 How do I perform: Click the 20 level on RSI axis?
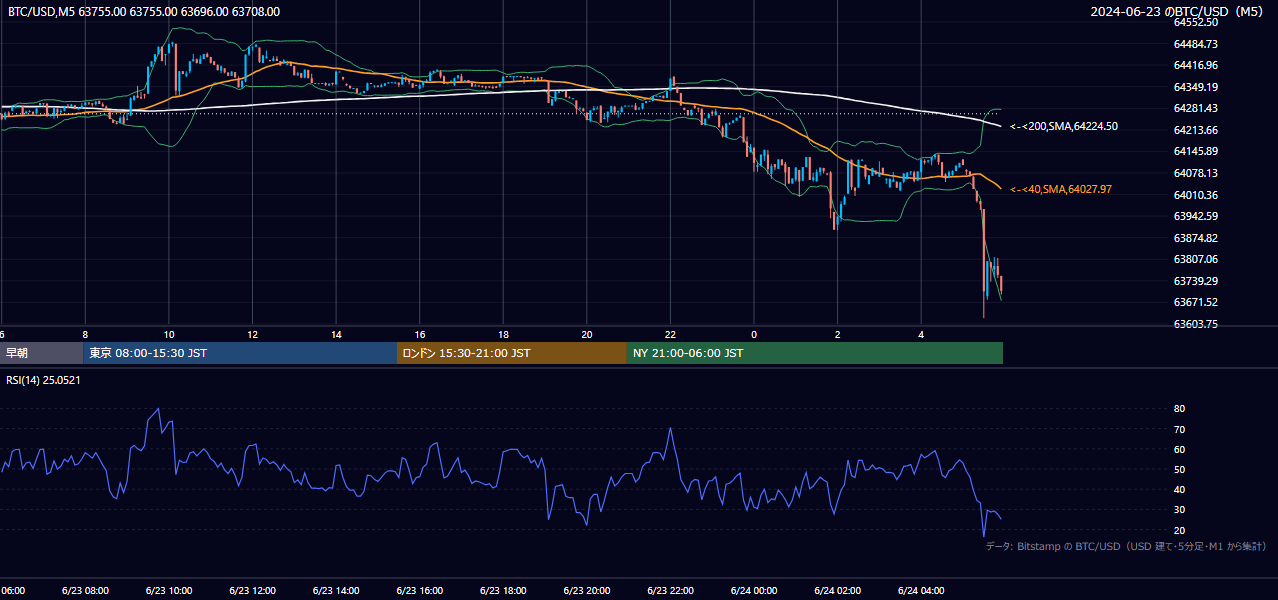click(x=1179, y=530)
